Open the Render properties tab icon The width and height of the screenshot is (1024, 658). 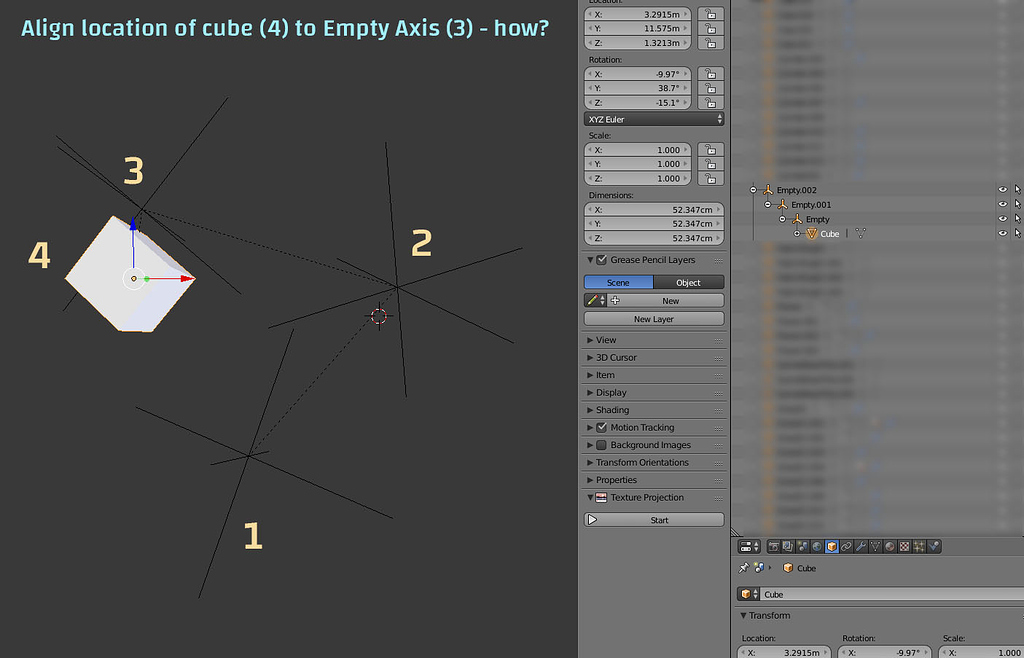774,546
